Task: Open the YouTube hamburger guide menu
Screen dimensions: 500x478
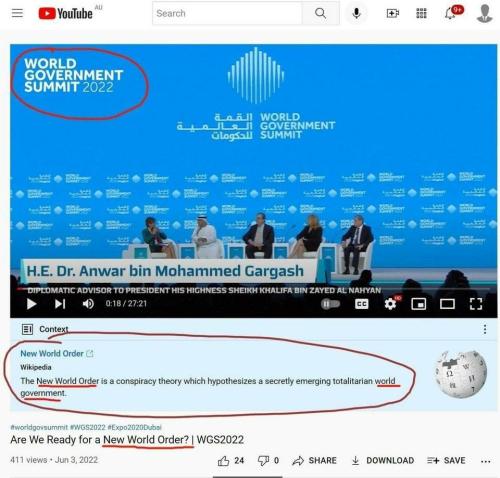Action: point(17,13)
